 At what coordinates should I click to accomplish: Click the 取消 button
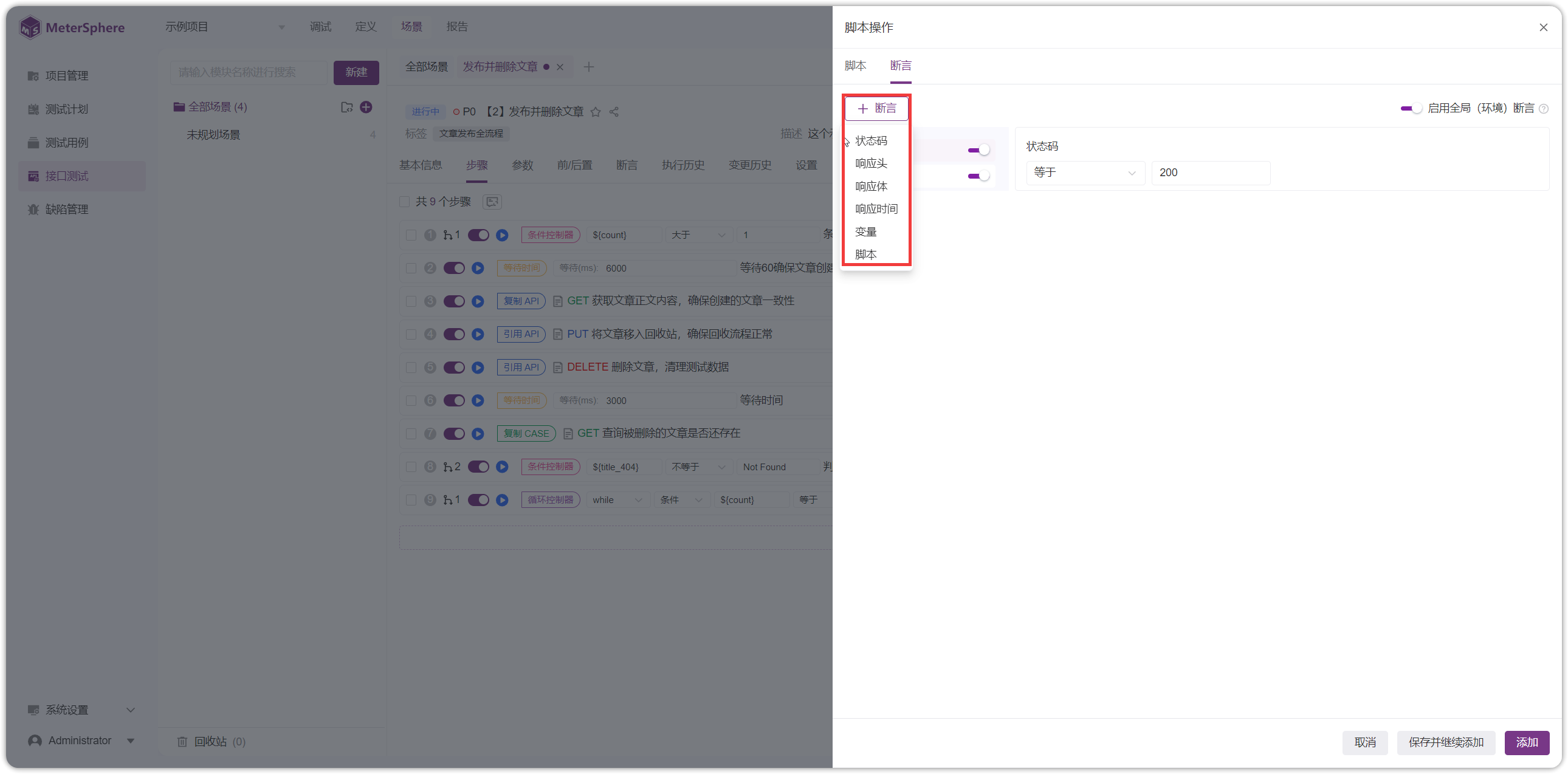(1364, 742)
